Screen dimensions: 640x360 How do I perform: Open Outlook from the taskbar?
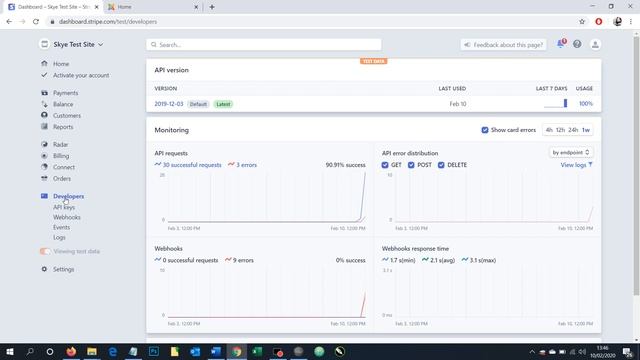pyautogui.click(x=195, y=351)
